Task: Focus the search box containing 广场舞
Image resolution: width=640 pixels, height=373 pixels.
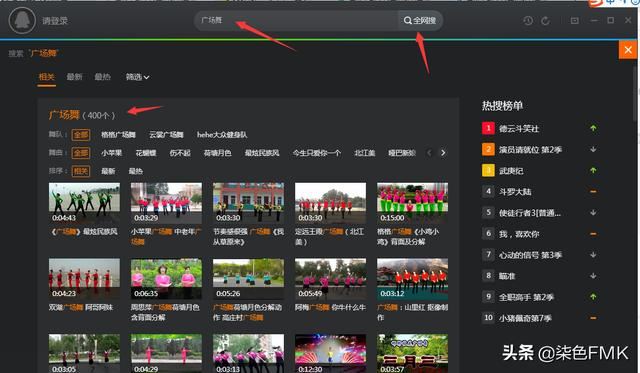Action: pyautogui.click(x=297, y=20)
